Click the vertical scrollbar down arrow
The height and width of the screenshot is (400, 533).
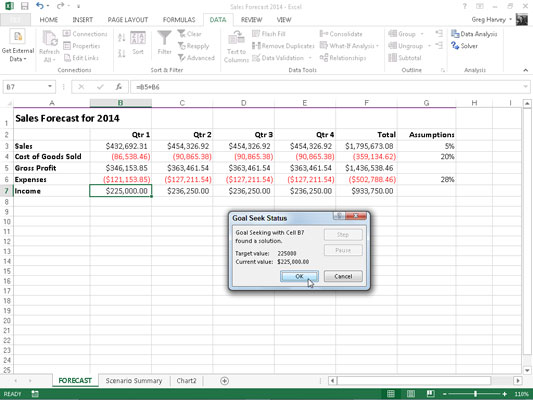pyautogui.click(x=527, y=370)
